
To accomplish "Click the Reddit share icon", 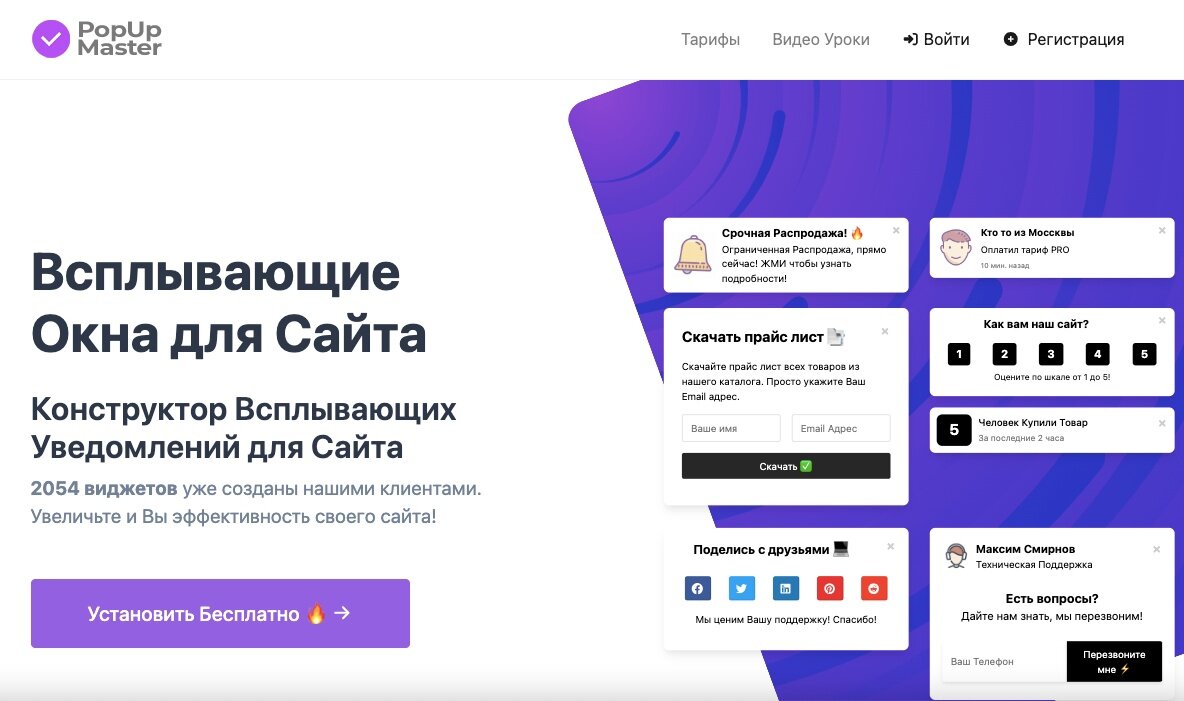I will click(874, 588).
